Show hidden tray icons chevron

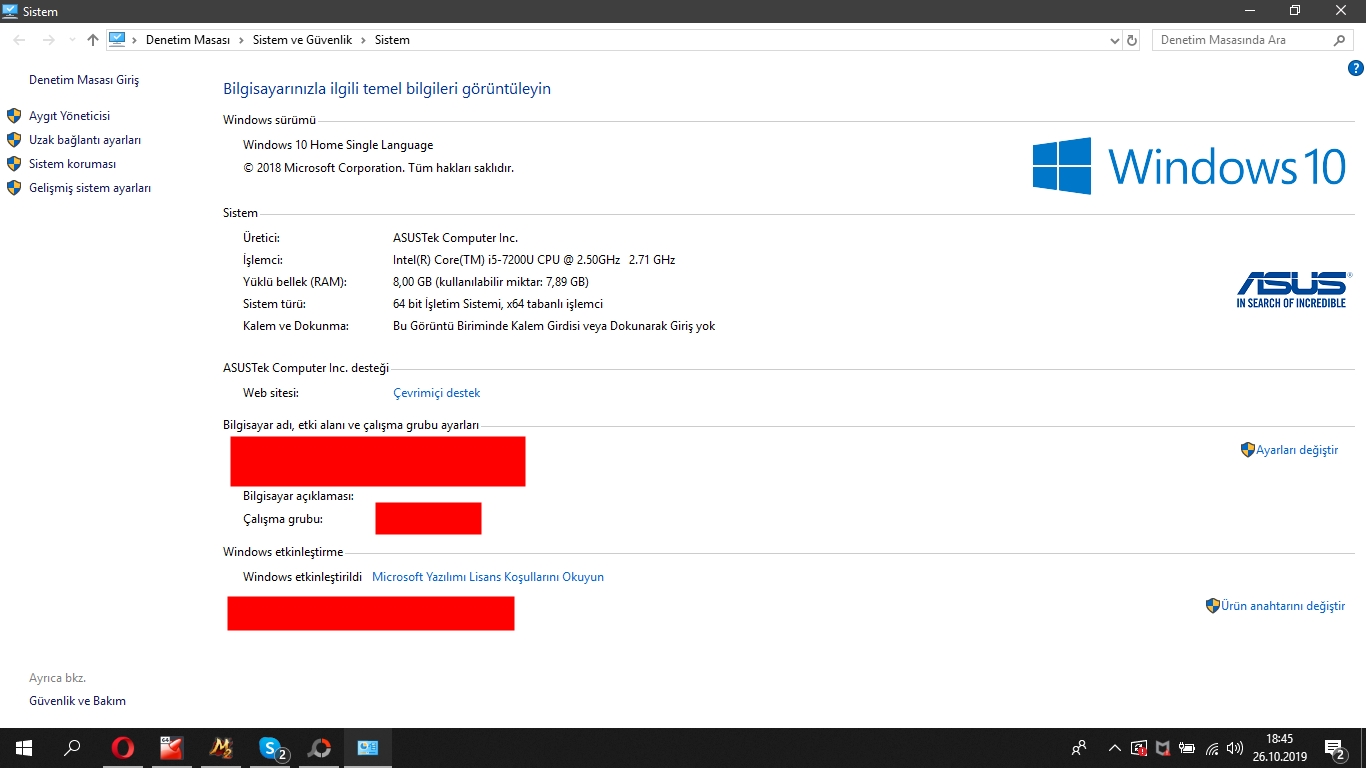[x=1115, y=748]
